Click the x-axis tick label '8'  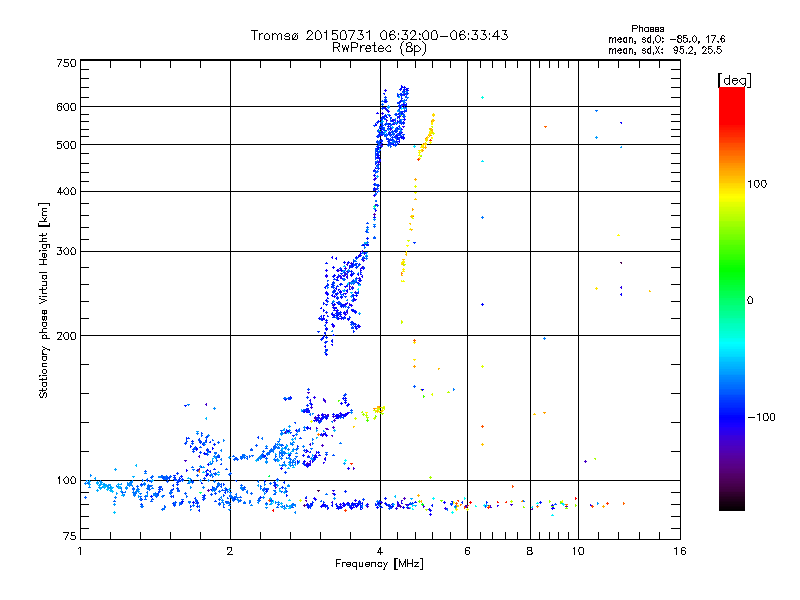tap(530, 551)
